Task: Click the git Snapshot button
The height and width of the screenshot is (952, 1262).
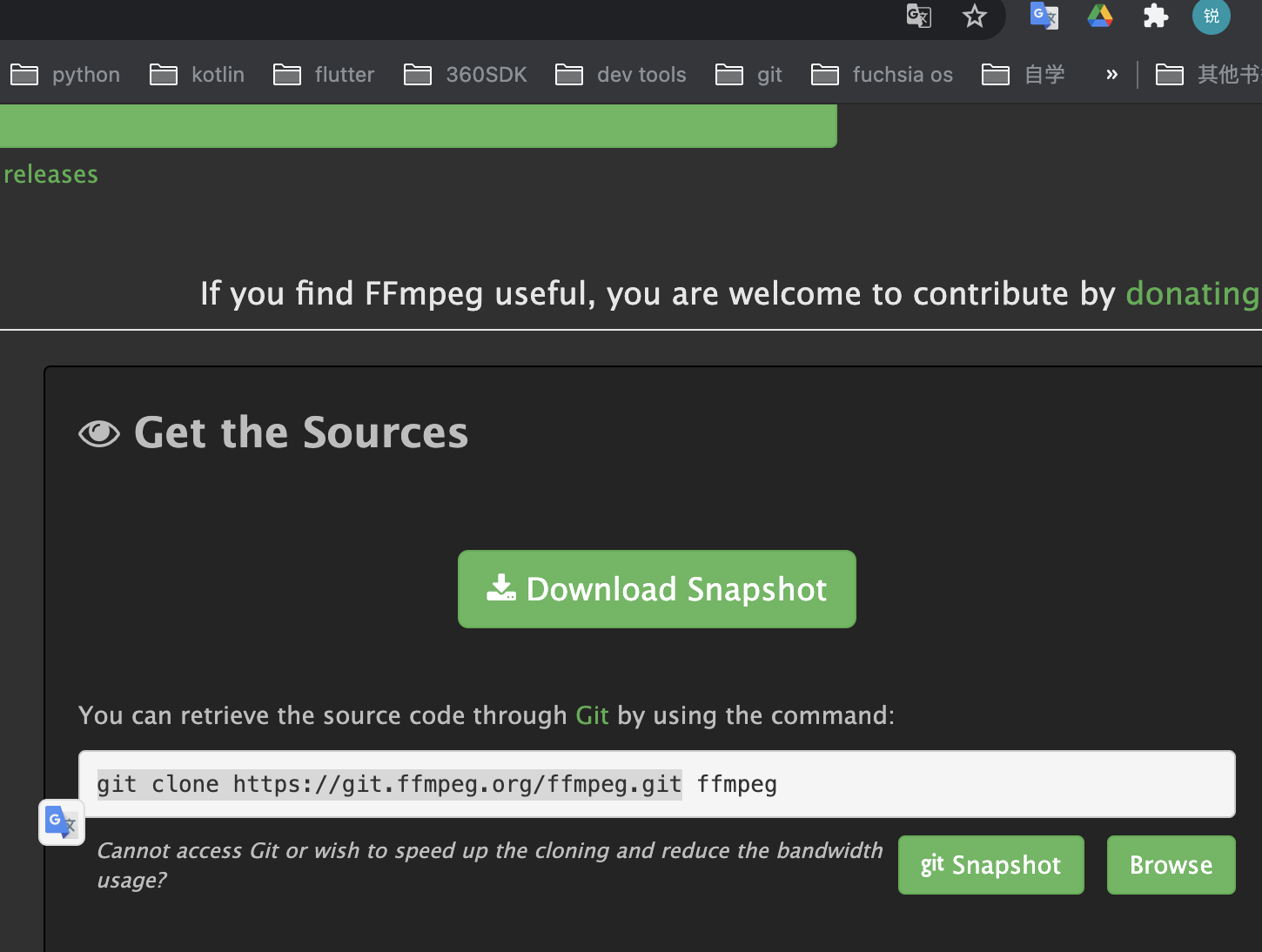Action: coord(991,865)
